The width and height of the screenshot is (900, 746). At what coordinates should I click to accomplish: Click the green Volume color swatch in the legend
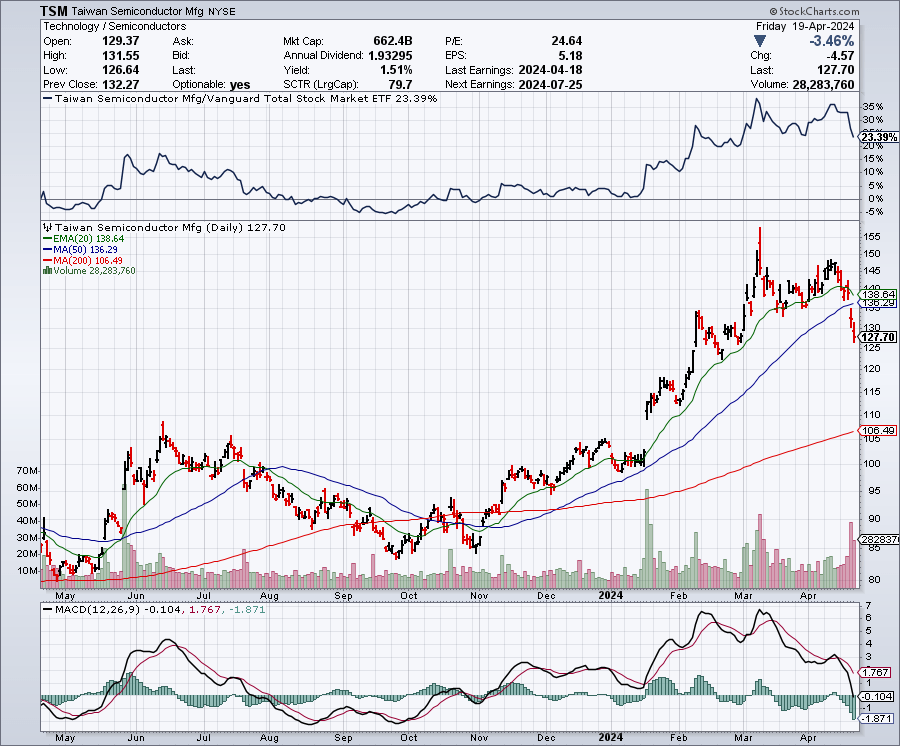coord(47,268)
